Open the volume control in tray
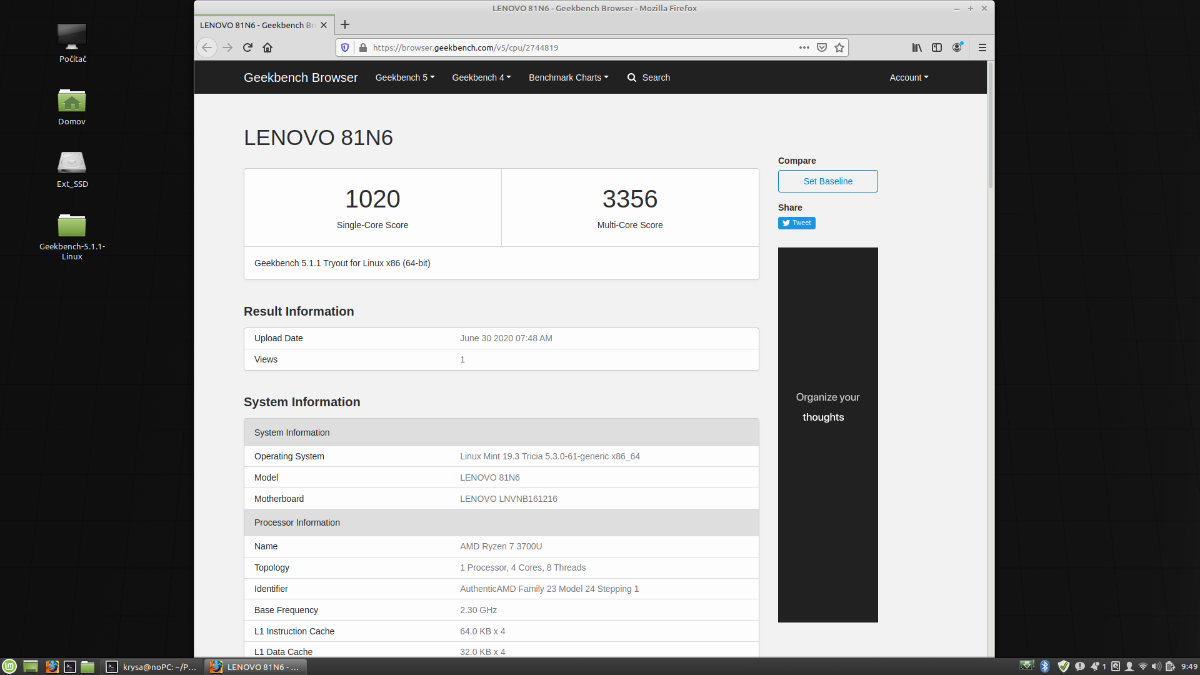The width and height of the screenshot is (1200, 675). coord(1157,666)
